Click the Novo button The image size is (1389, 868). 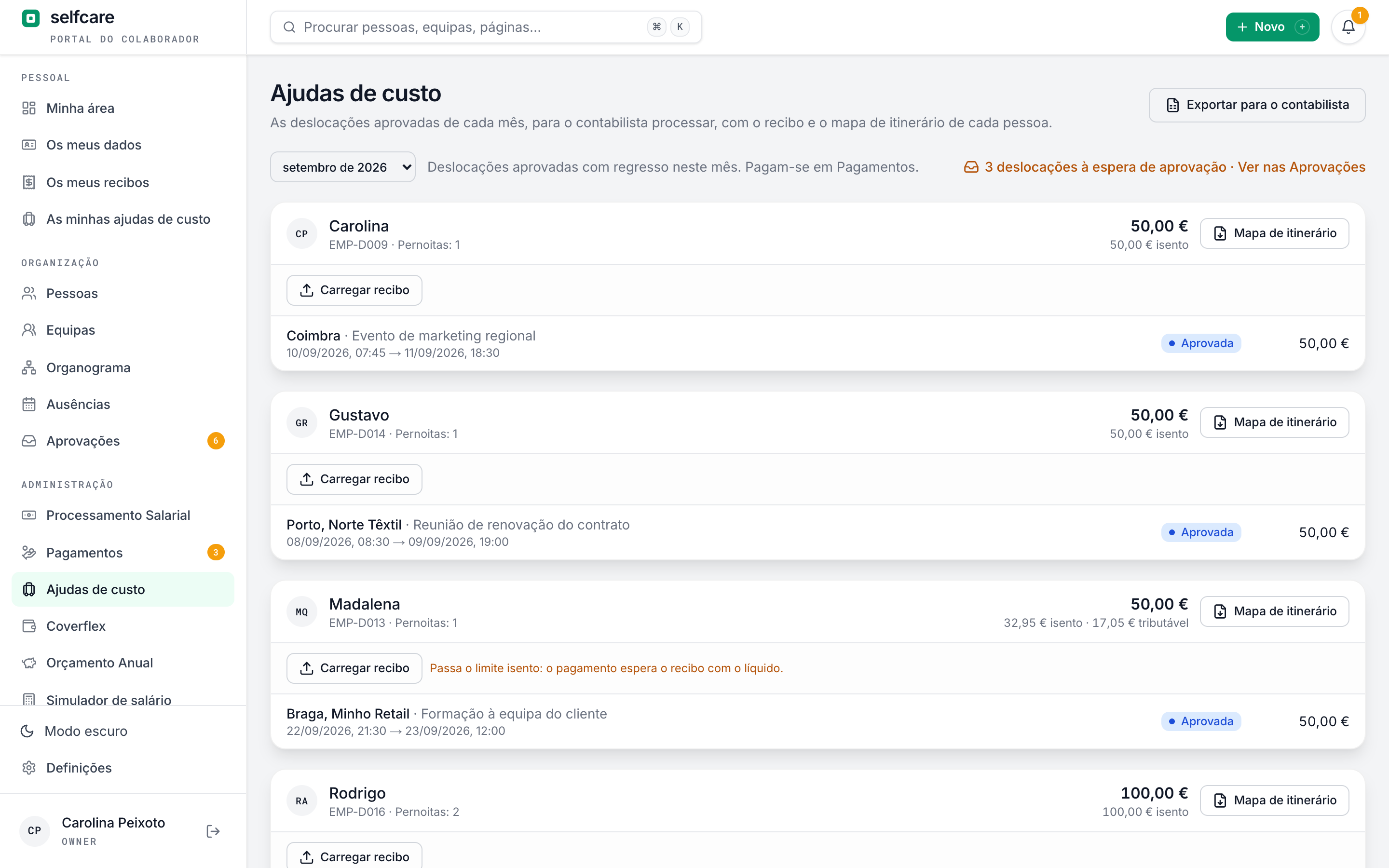1272,27
